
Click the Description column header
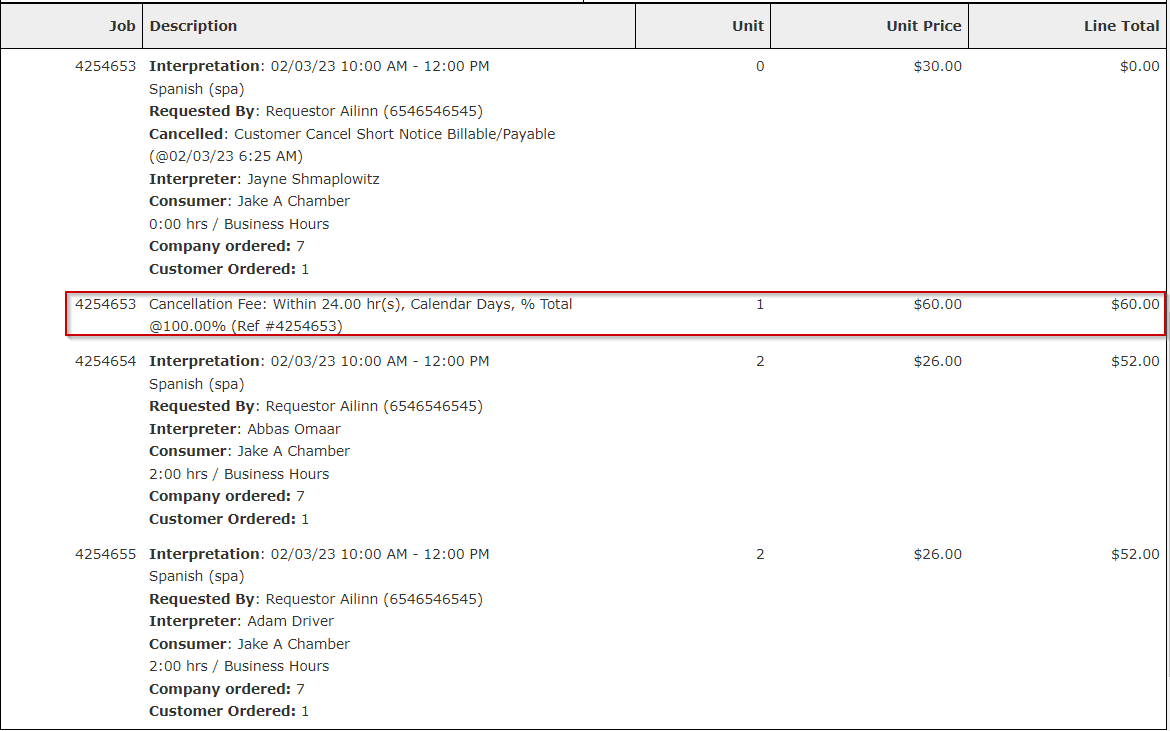pyautogui.click(x=193, y=26)
